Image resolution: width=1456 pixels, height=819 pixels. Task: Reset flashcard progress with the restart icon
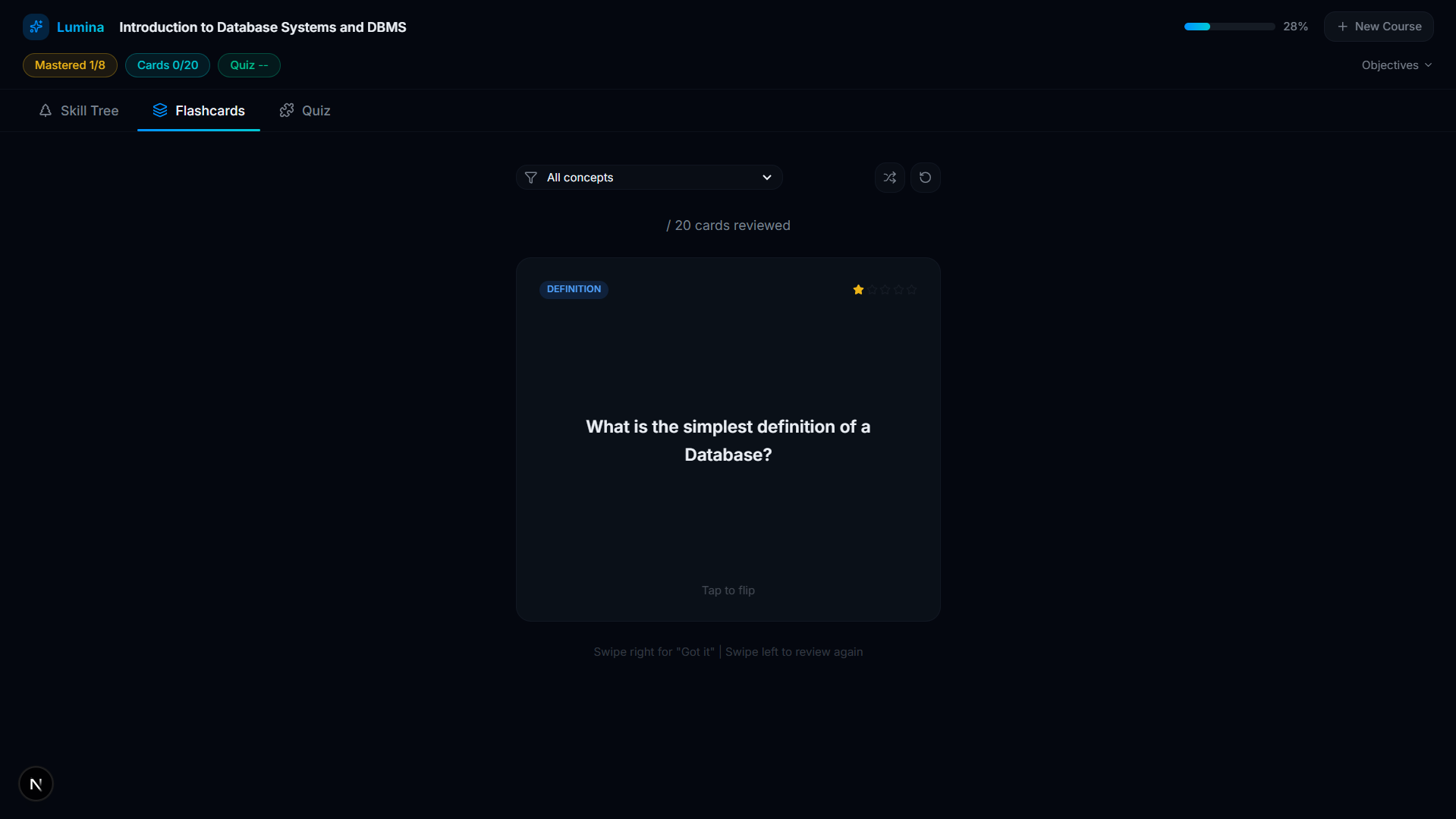coord(925,178)
